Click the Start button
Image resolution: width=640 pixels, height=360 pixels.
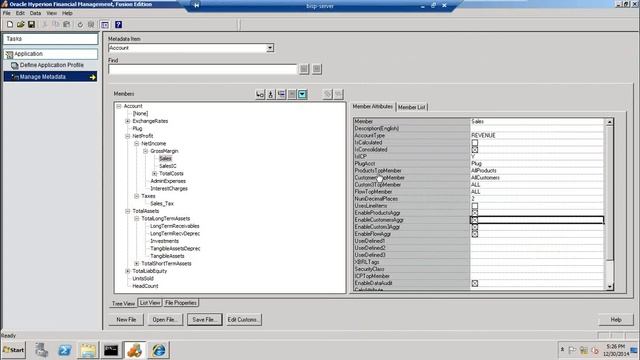13,350
